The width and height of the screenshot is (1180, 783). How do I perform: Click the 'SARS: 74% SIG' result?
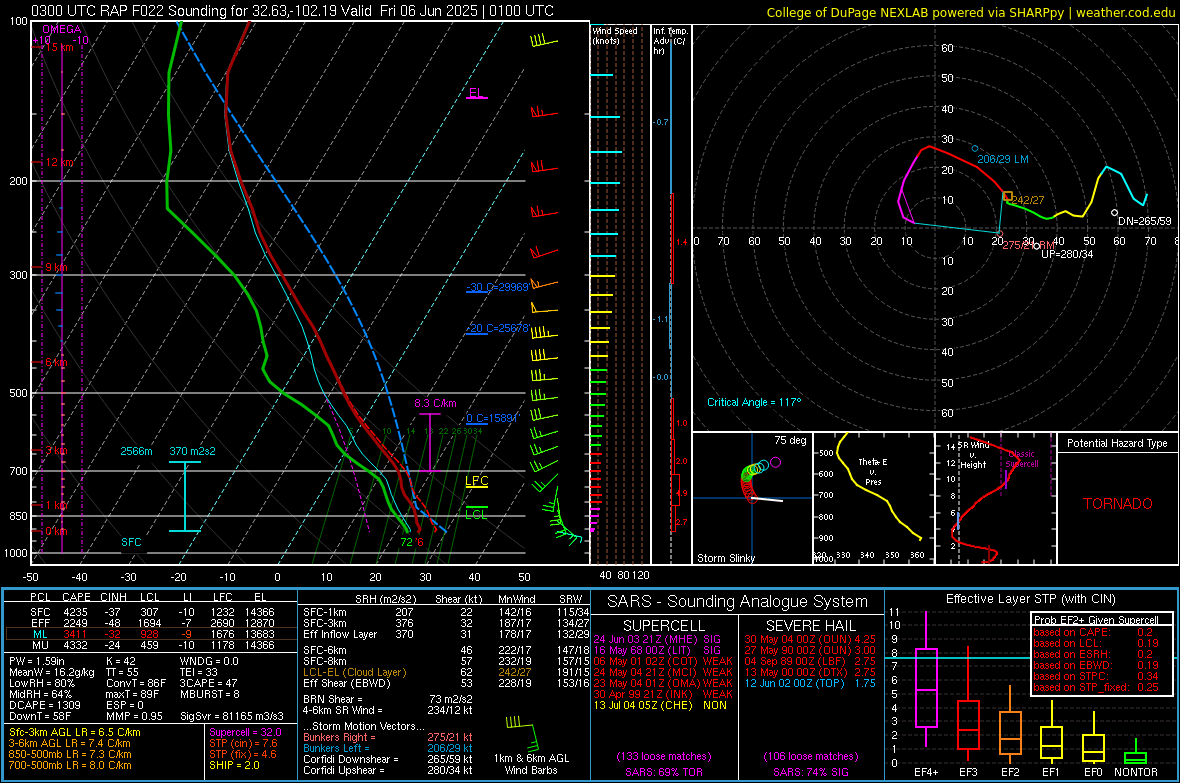click(x=810, y=772)
